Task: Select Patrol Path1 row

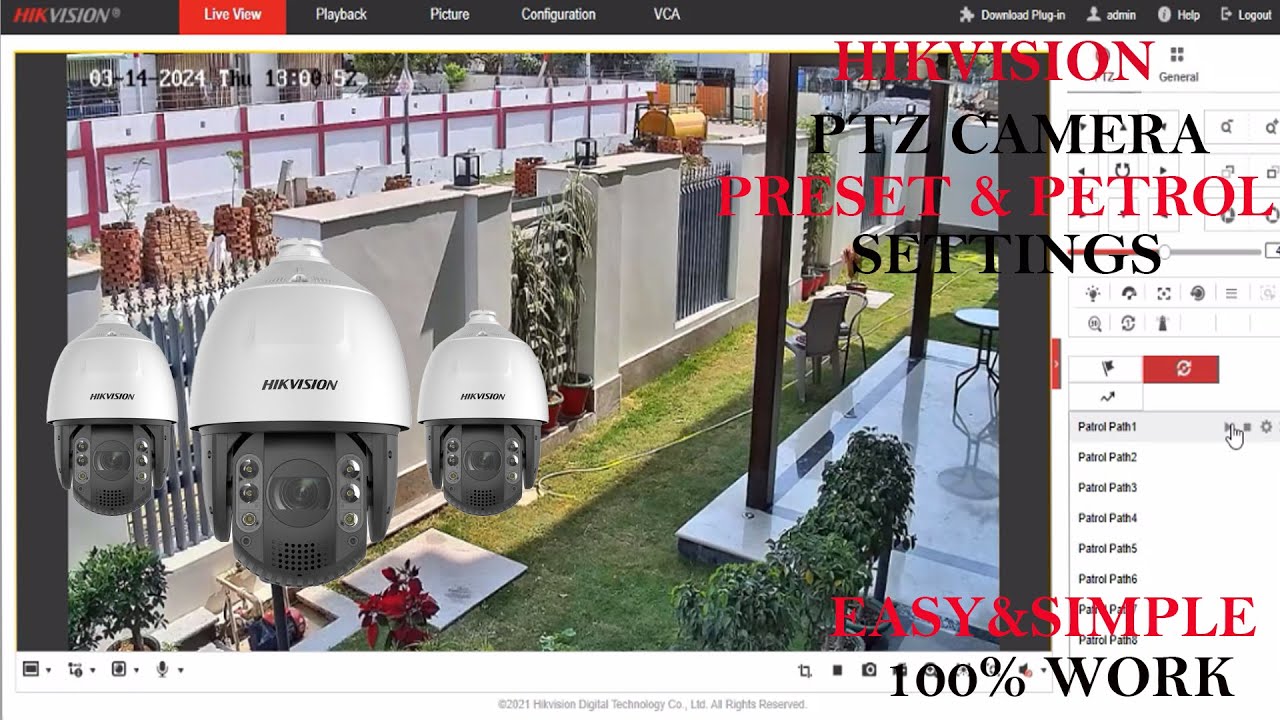Action: point(1174,427)
